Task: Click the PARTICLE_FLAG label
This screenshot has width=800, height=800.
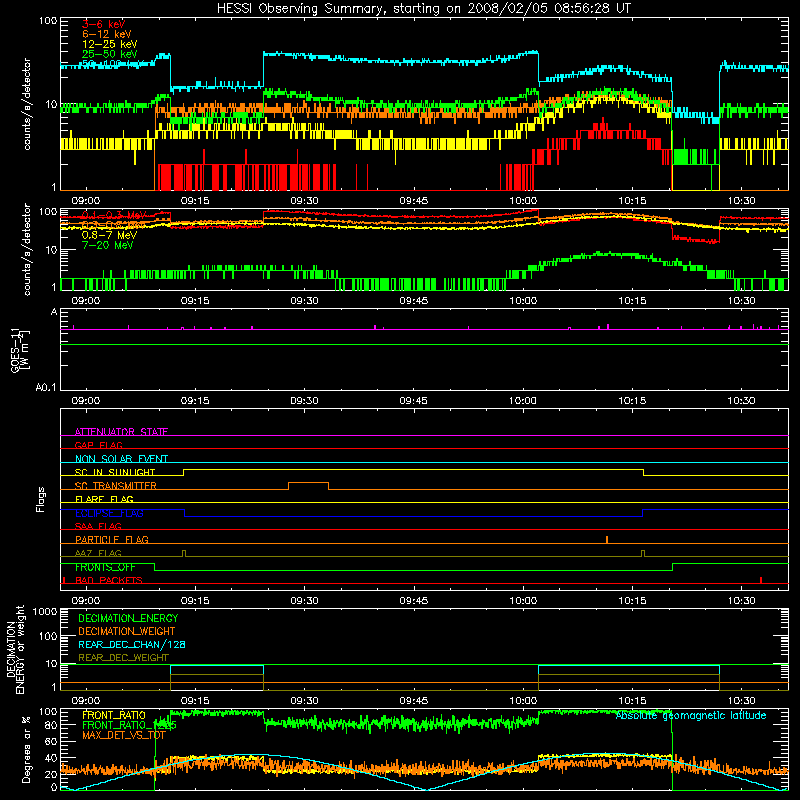Action: point(112,539)
